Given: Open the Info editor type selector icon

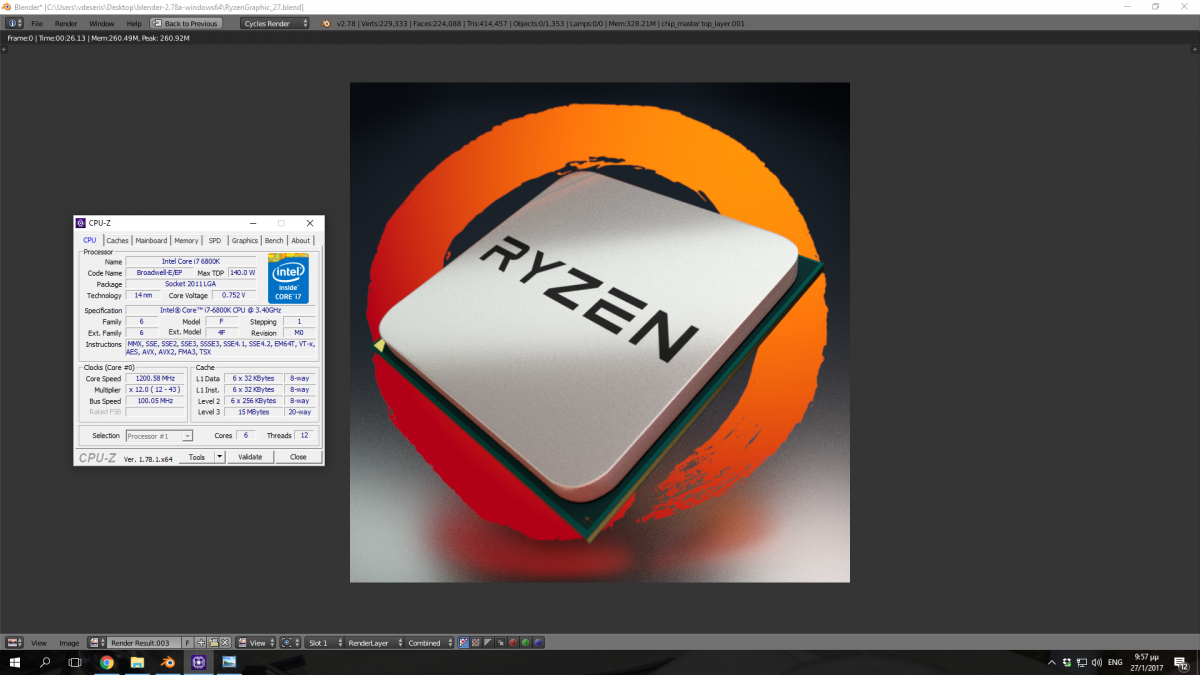Looking at the screenshot, I should click(x=13, y=23).
